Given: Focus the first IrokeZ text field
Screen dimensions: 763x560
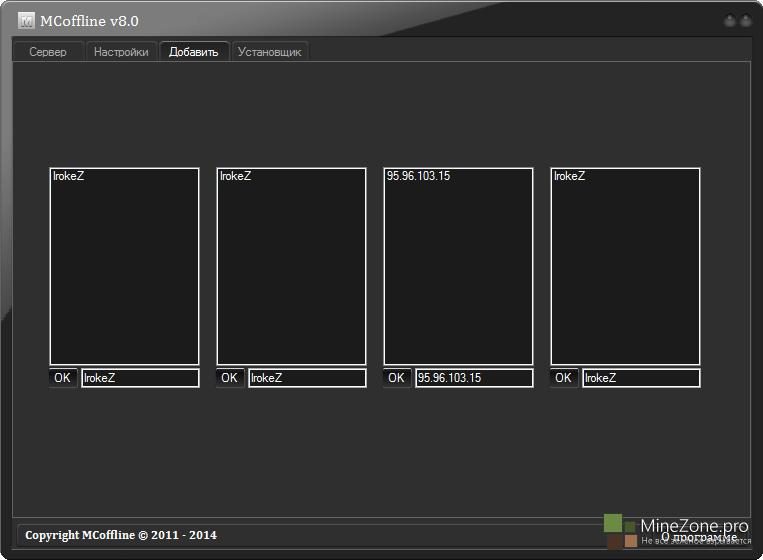Looking at the screenshot, I should click(139, 378).
